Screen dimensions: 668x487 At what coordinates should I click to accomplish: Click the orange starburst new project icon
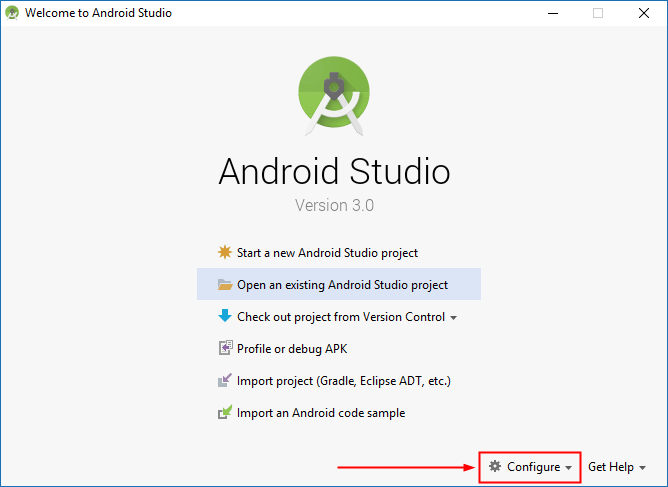click(x=225, y=252)
